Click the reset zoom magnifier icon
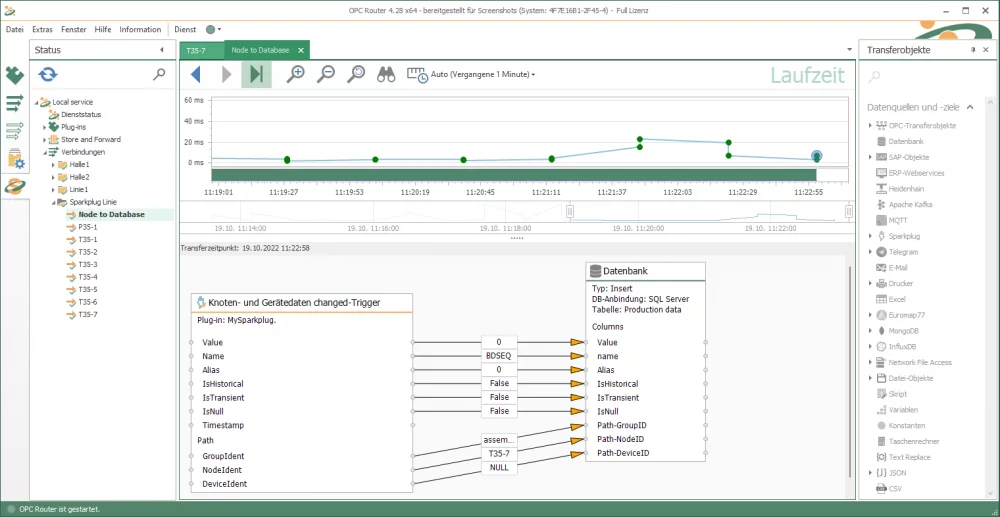Image resolution: width=1000 pixels, height=517 pixels. 356,74
